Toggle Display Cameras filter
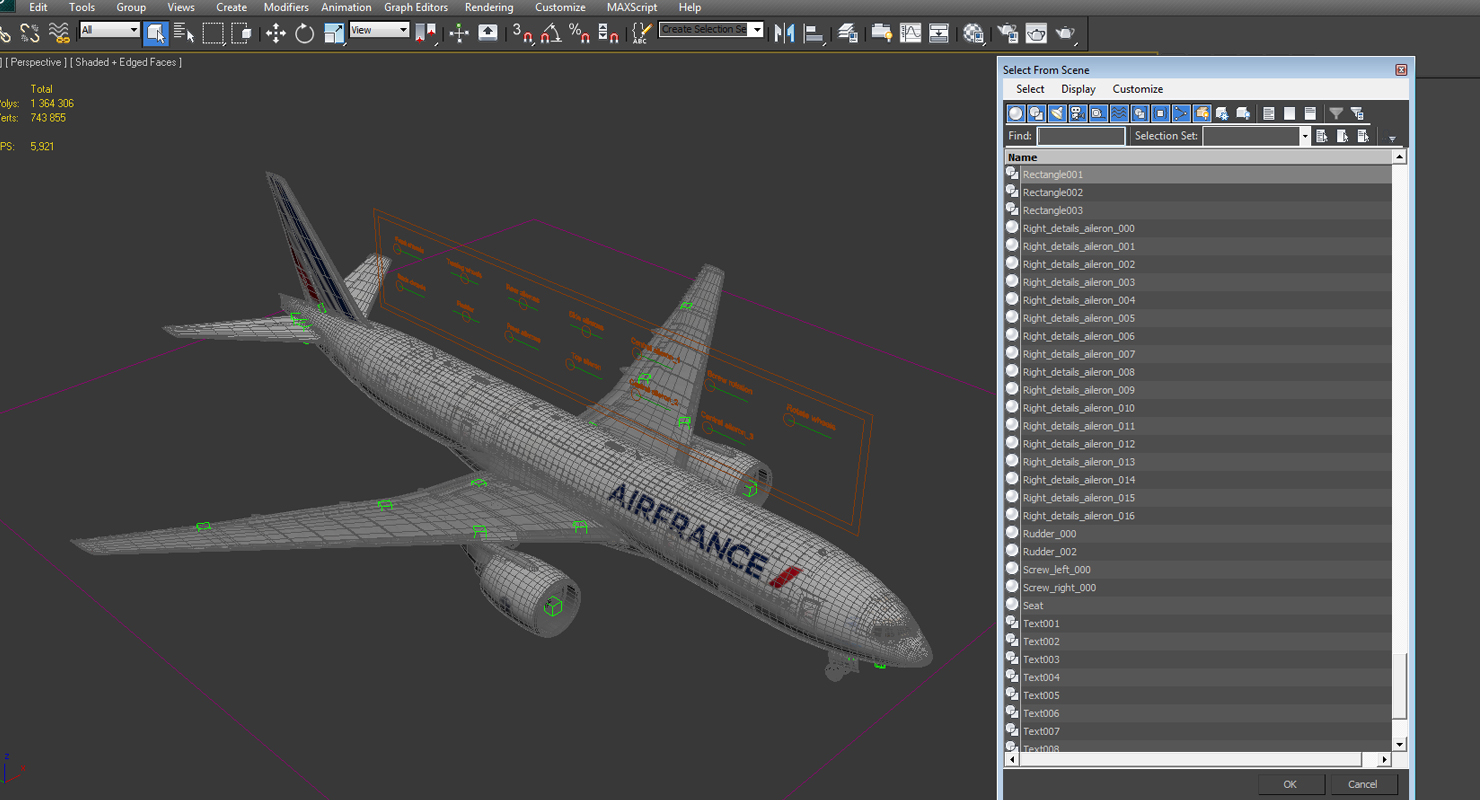This screenshot has width=1480, height=800. click(x=1078, y=113)
